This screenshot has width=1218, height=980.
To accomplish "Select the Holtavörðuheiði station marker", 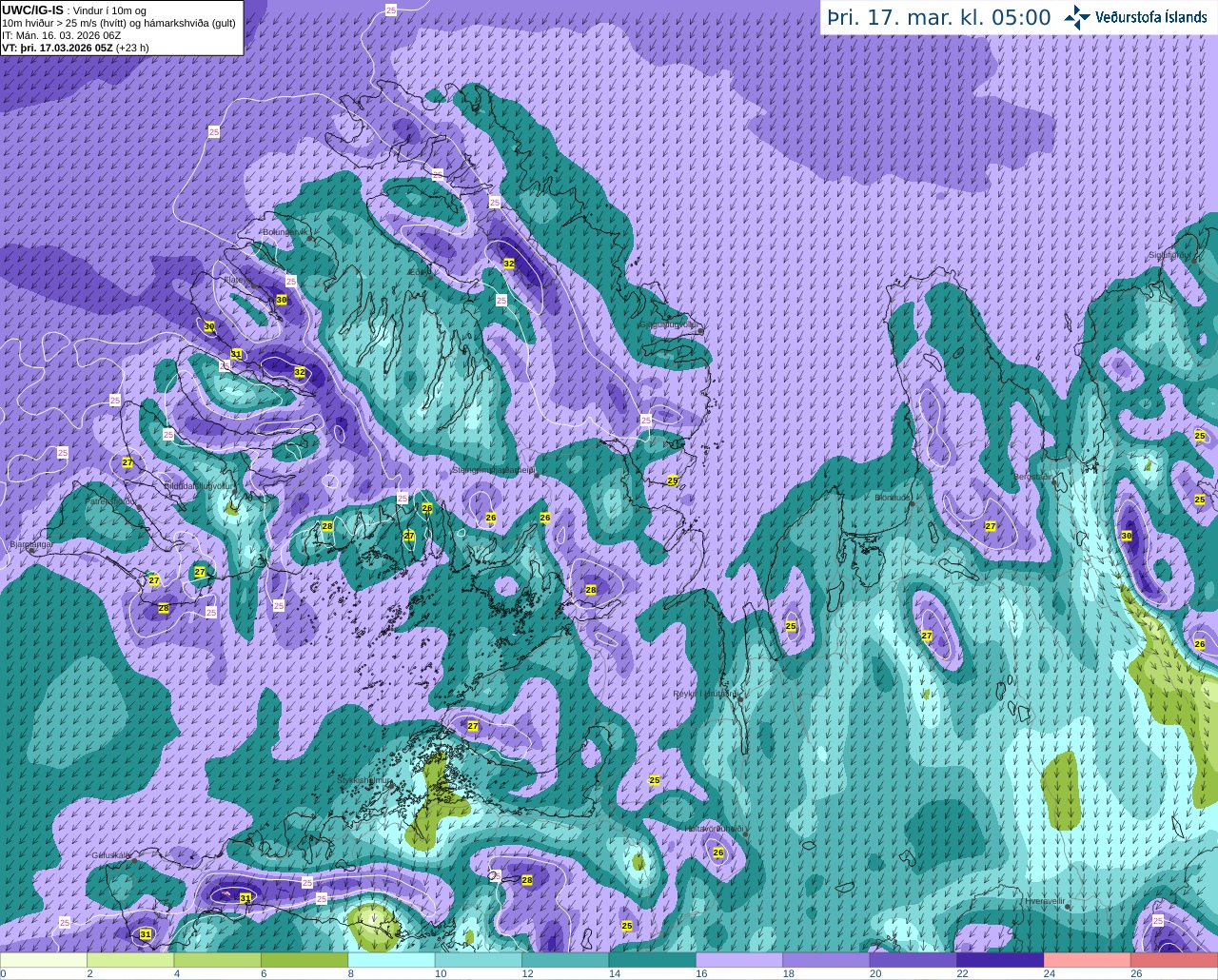I will click(x=744, y=834).
